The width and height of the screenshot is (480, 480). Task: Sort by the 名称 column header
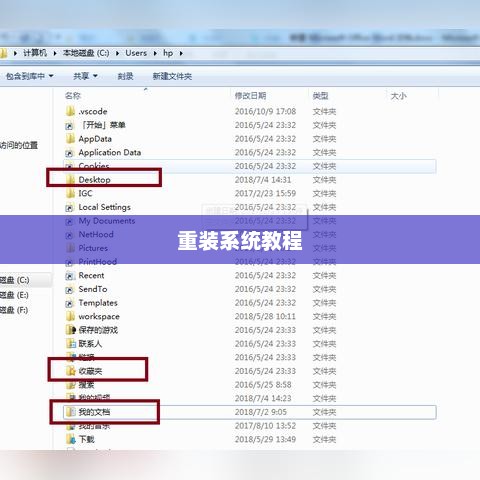tap(73, 96)
